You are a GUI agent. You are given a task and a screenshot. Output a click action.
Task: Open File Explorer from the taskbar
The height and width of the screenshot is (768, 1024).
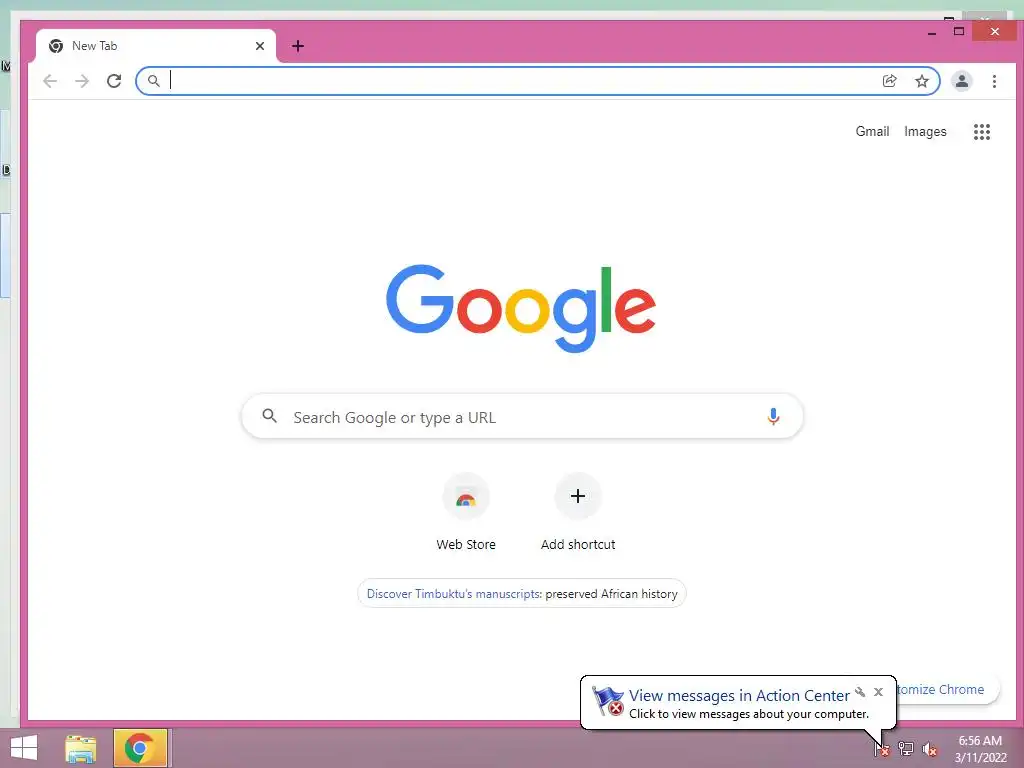point(81,748)
